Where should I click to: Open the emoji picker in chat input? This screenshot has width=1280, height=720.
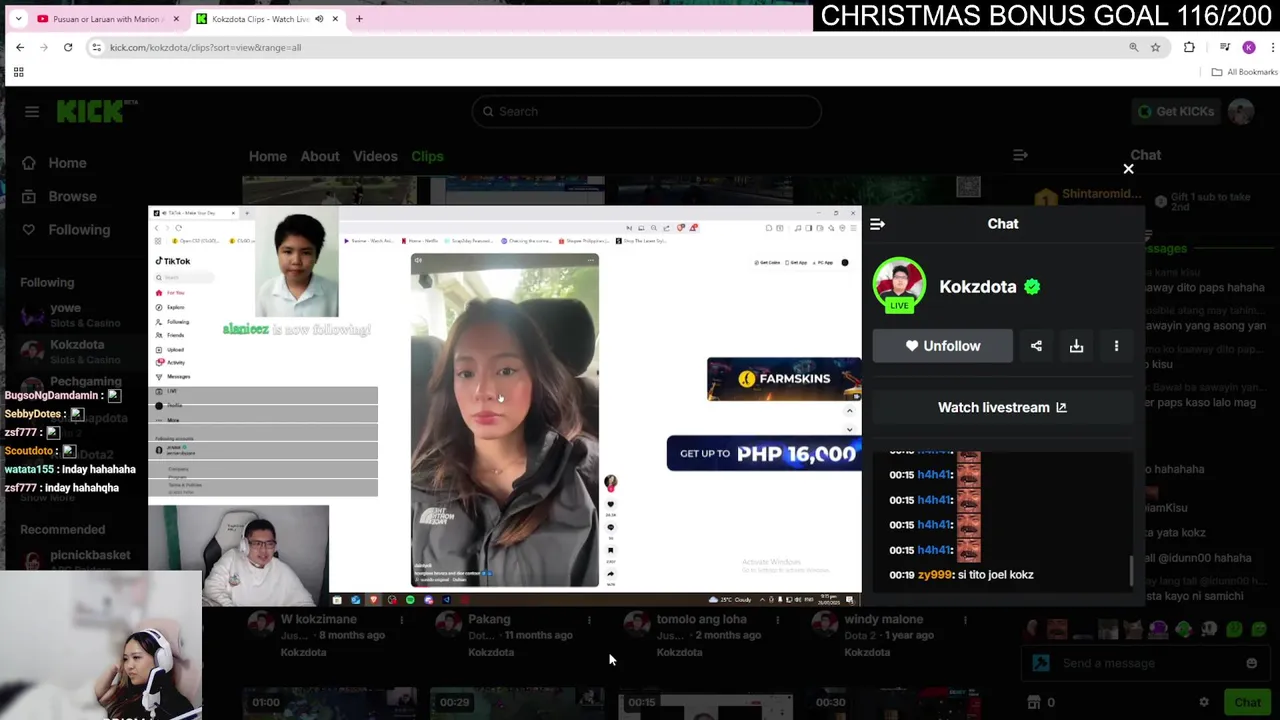[x=1251, y=663]
